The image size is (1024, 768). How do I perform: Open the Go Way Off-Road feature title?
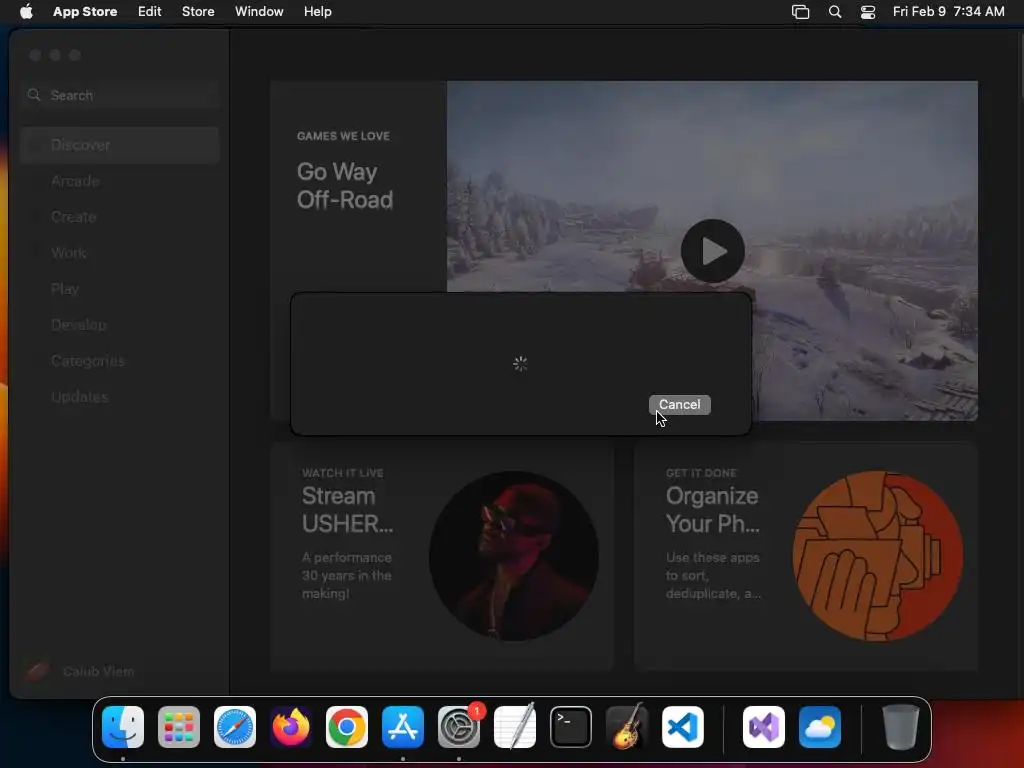tap(345, 185)
